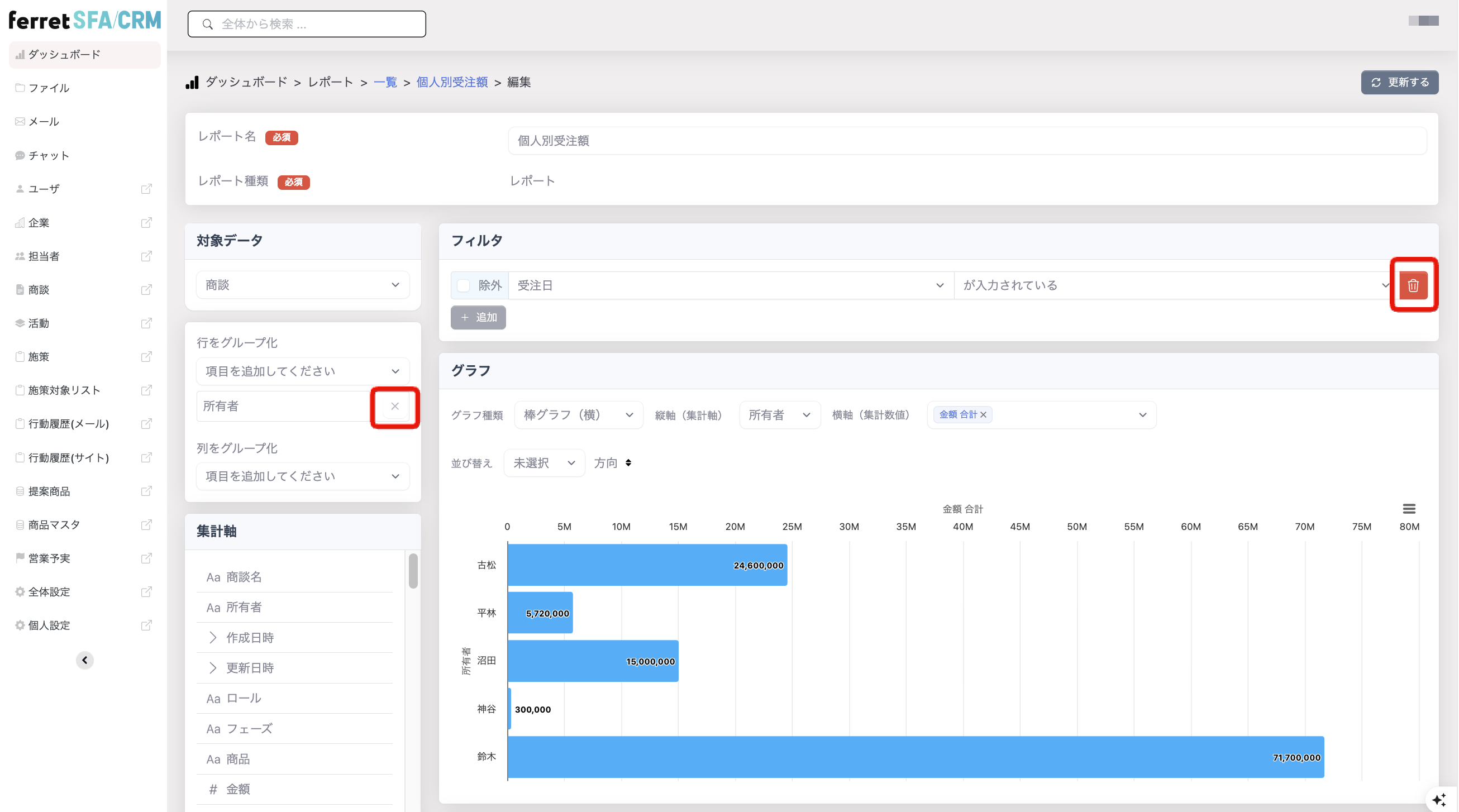The height and width of the screenshot is (812, 1459).
Task: Click the 更新する button
Action: tap(1400, 82)
